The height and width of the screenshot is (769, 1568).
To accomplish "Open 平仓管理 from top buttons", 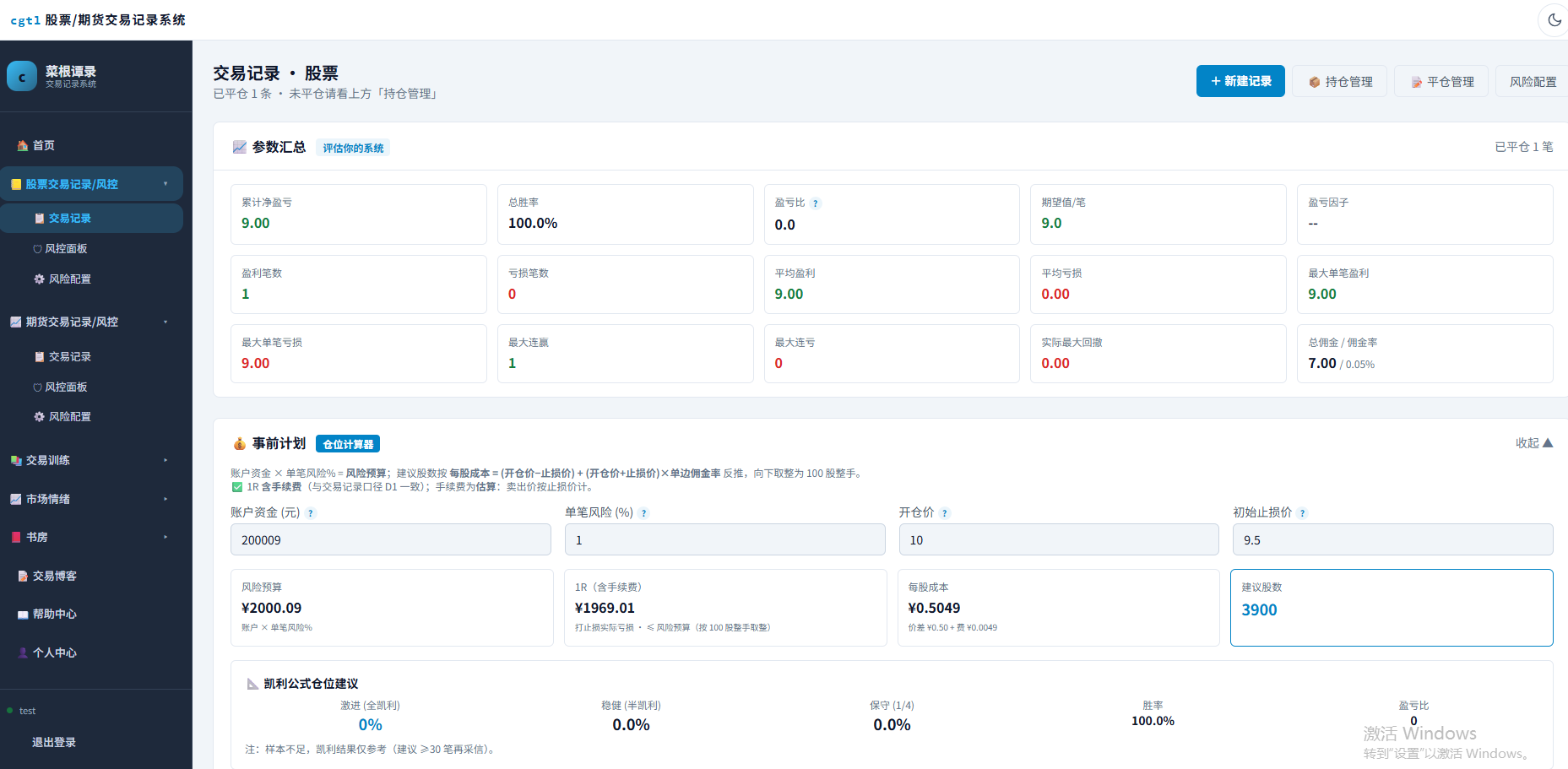I will click(1441, 81).
